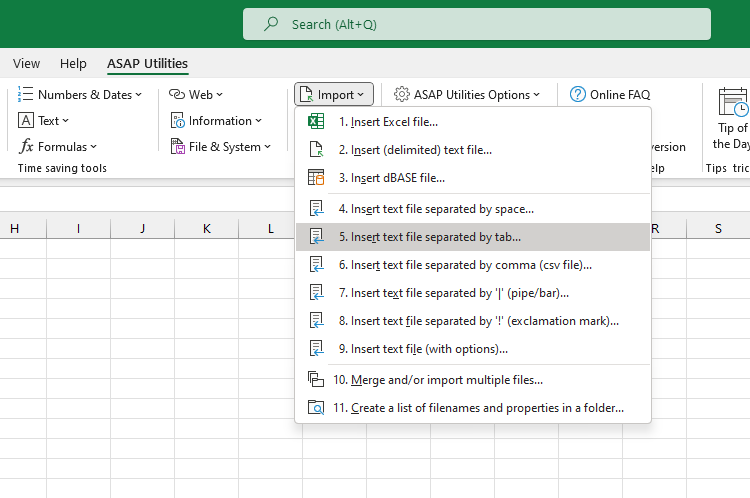Click the numbered list icon for Numbers & Dates
This screenshot has width=750, height=498.
(x=25, y=94)
